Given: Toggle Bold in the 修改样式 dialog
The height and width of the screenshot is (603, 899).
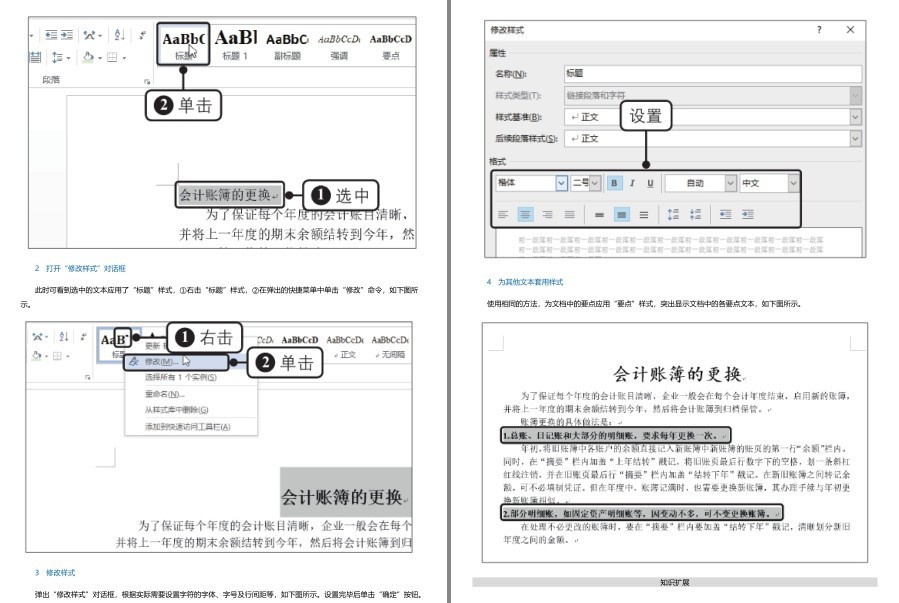Looking at the screenshot, I should point(614,183).
